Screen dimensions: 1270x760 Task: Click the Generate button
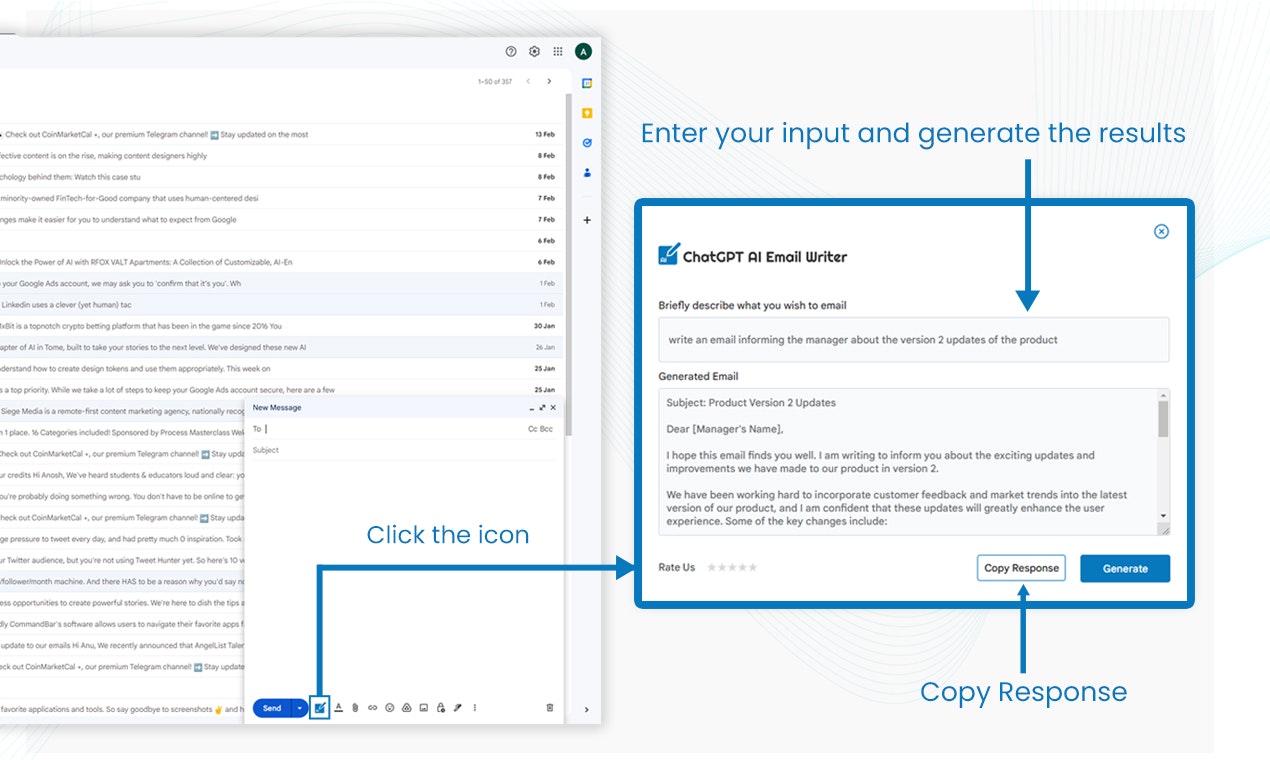[x=1125, y=568]
